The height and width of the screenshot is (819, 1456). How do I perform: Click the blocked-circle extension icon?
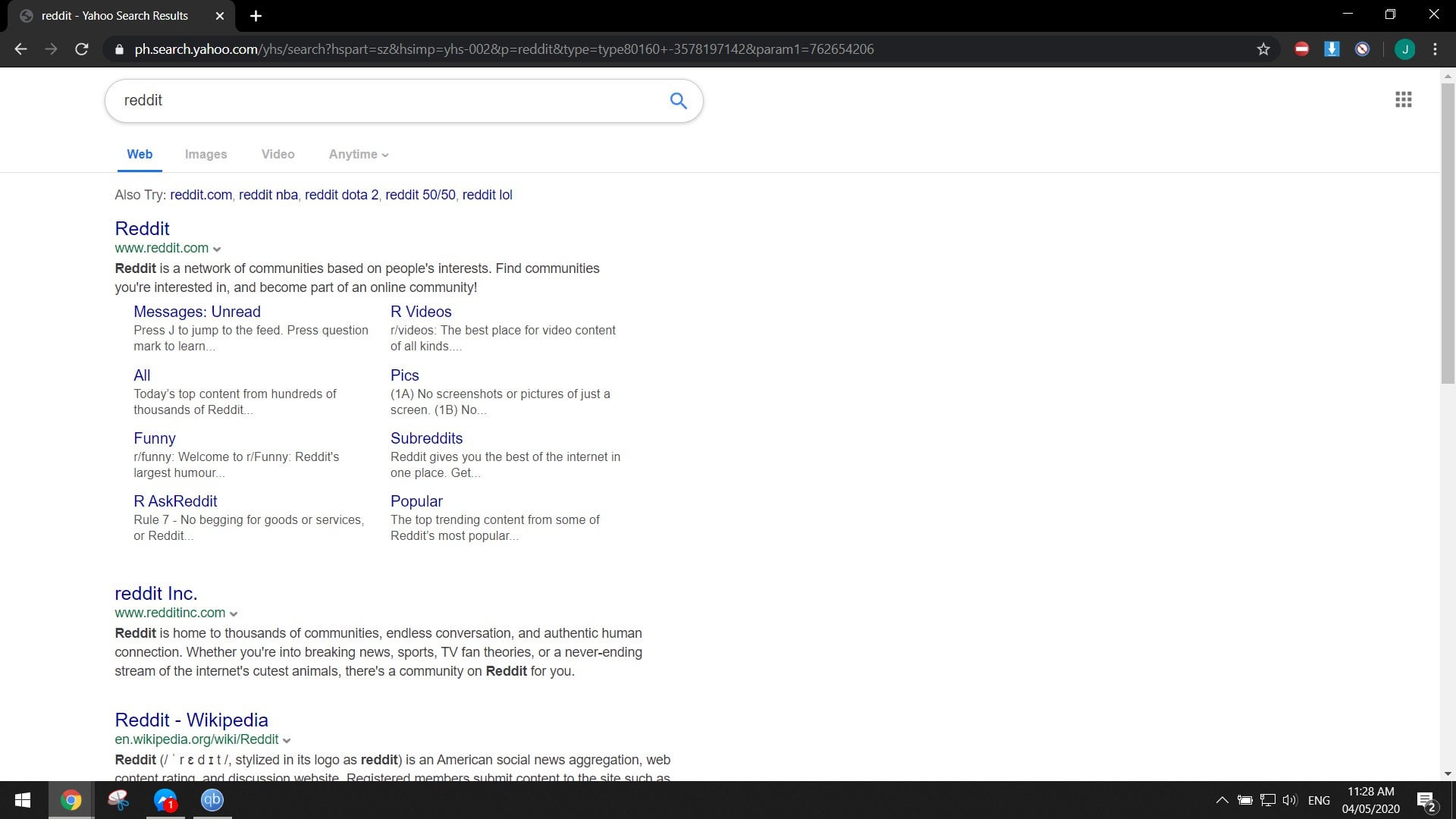coord(1362,49)
